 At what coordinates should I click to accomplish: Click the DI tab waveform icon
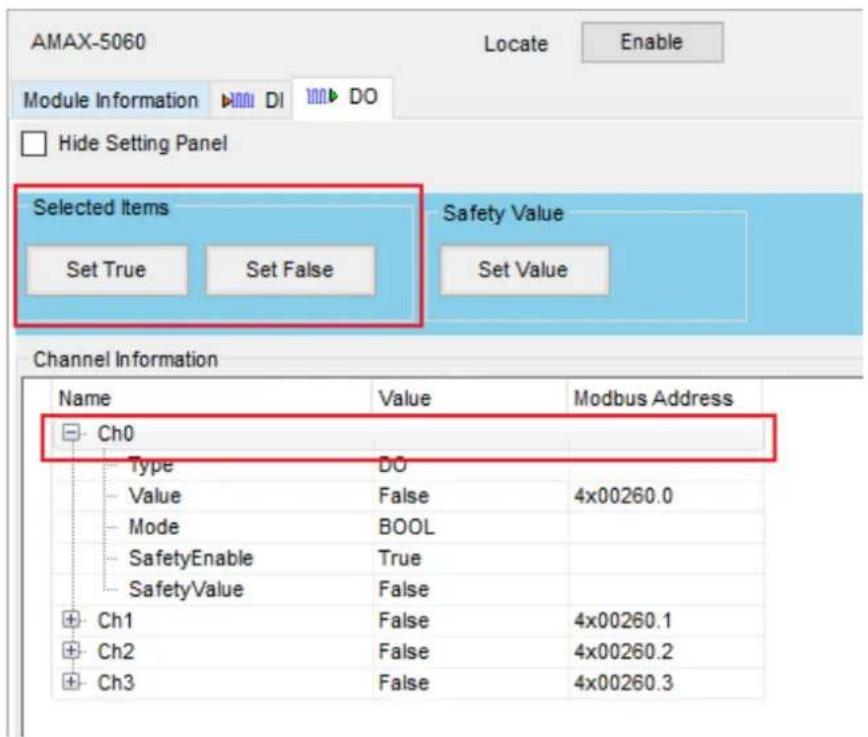click(237, 101)
